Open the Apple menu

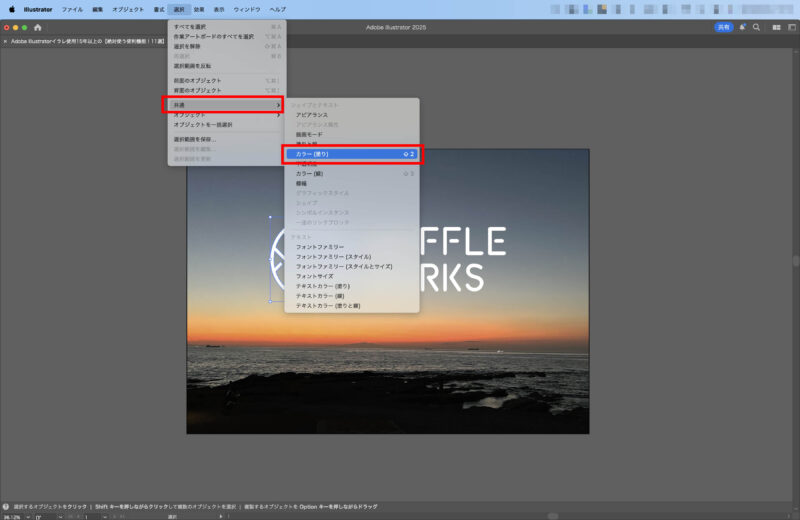click(x=12, y=8)
